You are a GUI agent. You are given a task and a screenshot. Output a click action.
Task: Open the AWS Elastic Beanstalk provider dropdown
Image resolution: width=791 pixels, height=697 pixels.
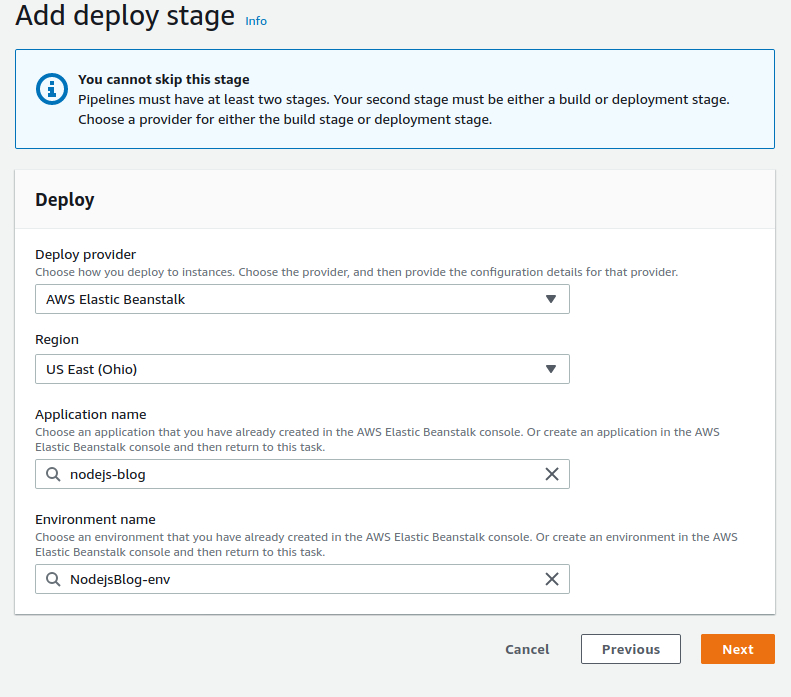(300, 299)
